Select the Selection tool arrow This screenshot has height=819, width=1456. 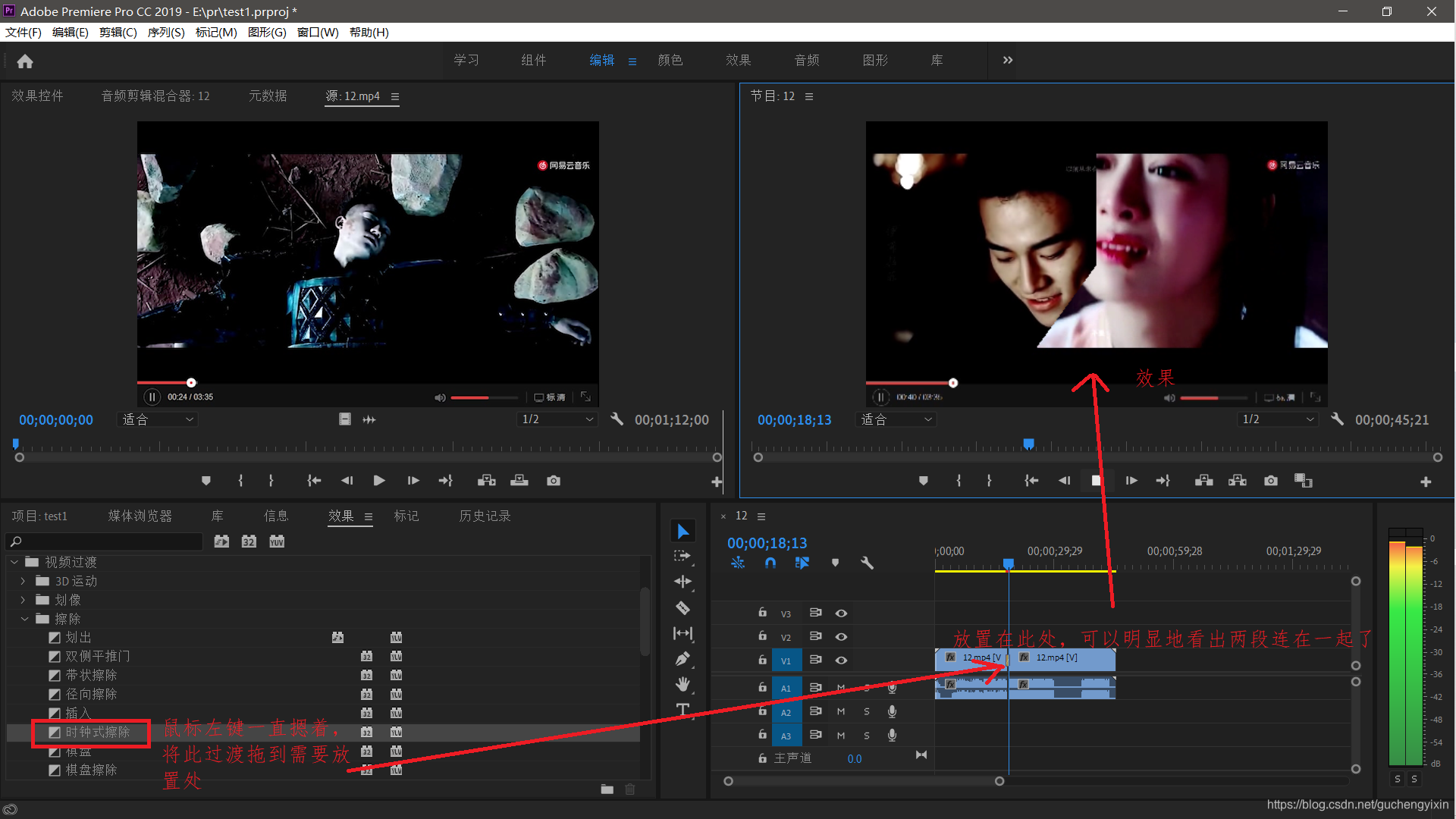pyautogui.click(x=683, y=532)
